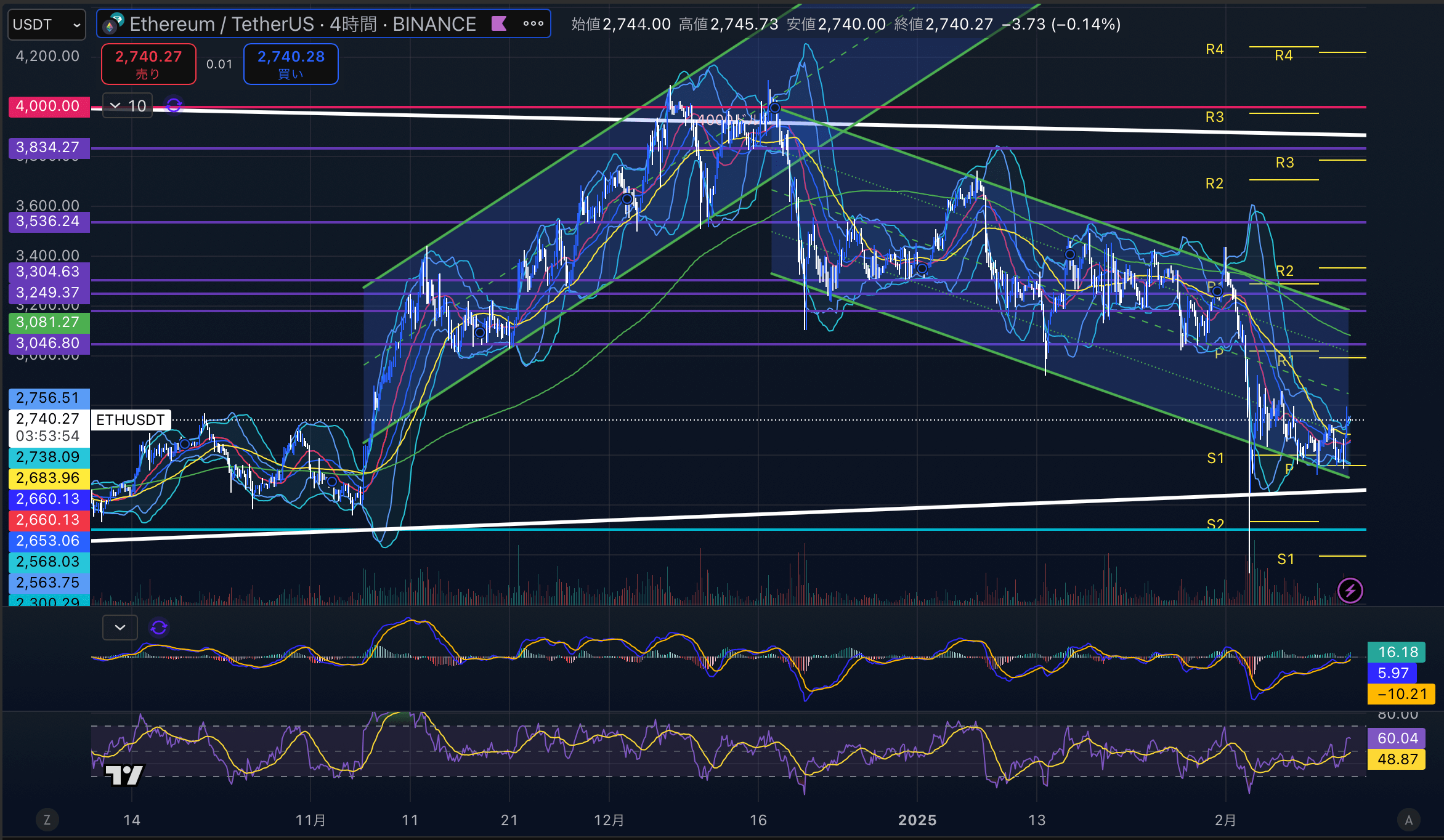Click the MACD value 16.18
The height and width of the screenshot is (840, 1444).
pyautogui.click(x=1398, y=652)
